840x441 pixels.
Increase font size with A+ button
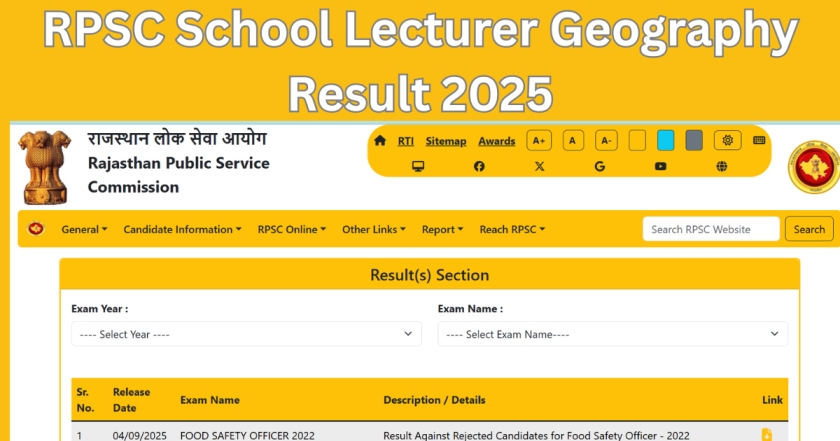(539, 141)
